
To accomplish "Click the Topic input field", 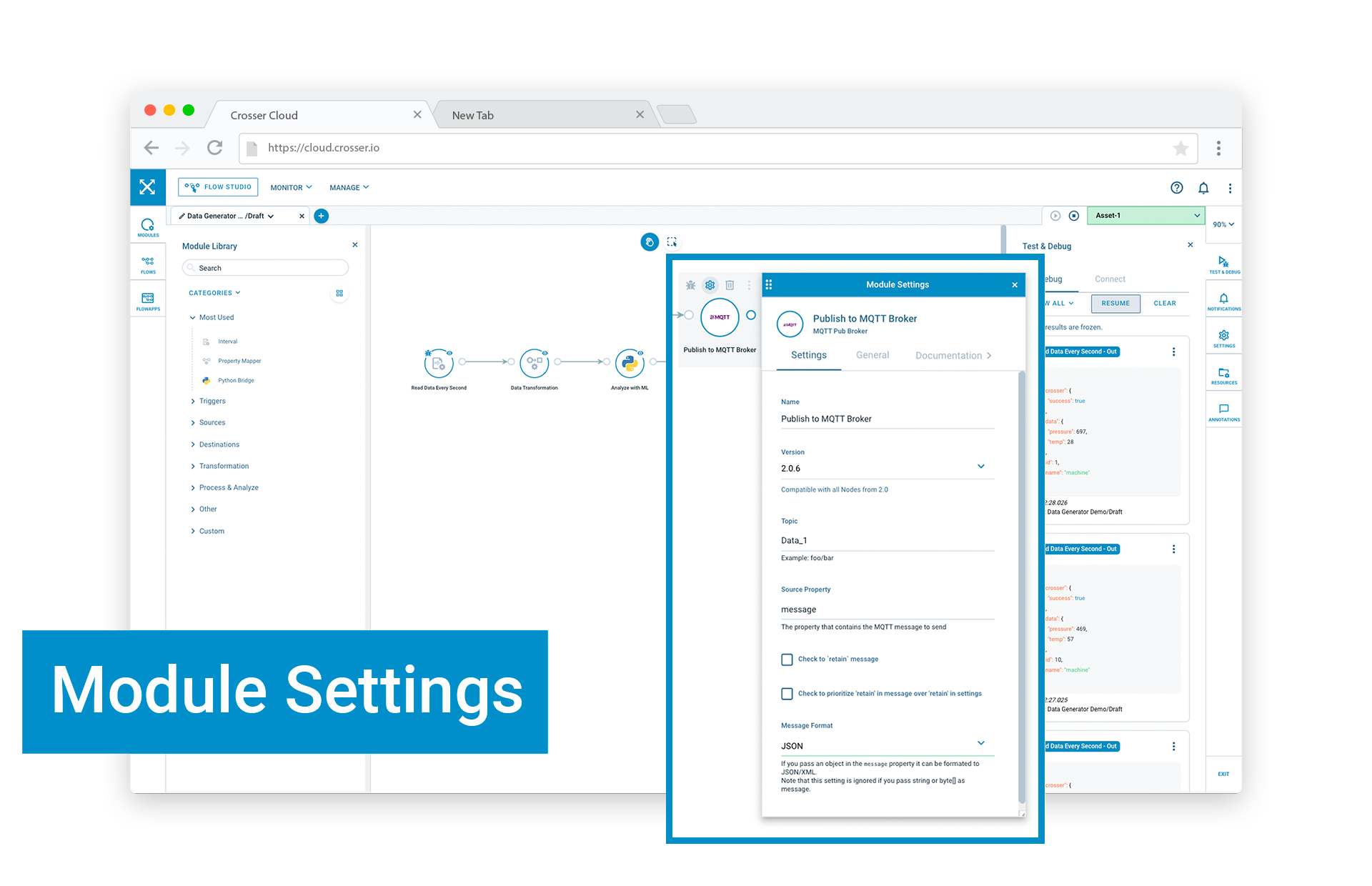I will (x=888, y=541).
